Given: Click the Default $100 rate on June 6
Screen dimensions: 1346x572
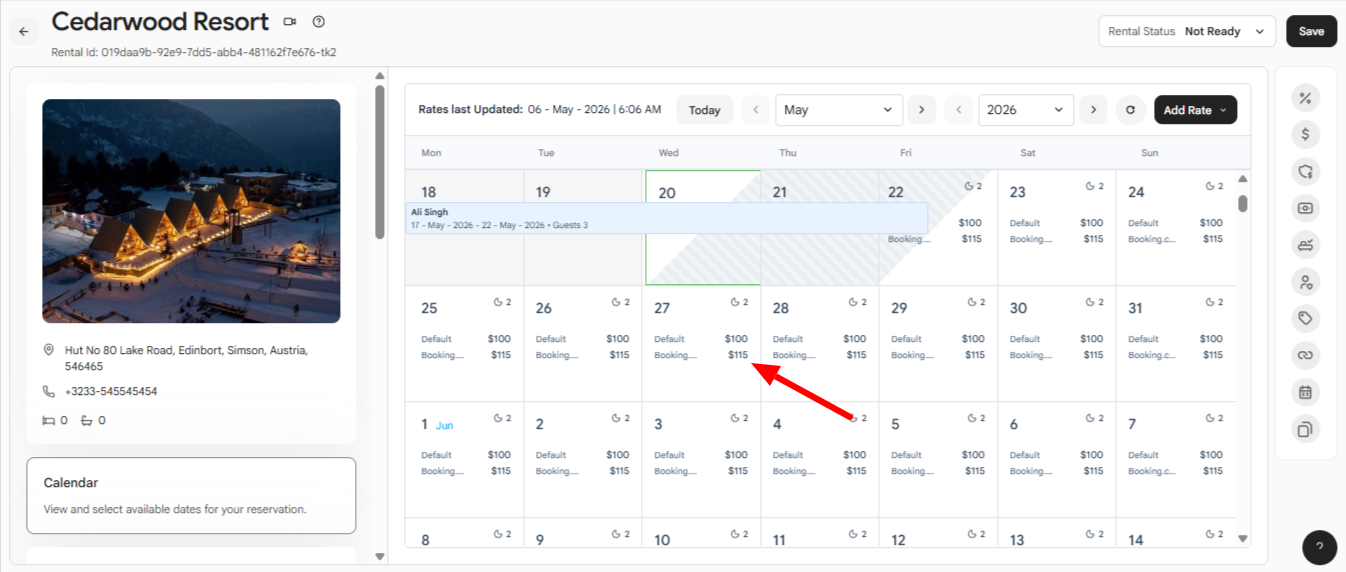Looking at the screenshot, I should tap(1057, 455).
